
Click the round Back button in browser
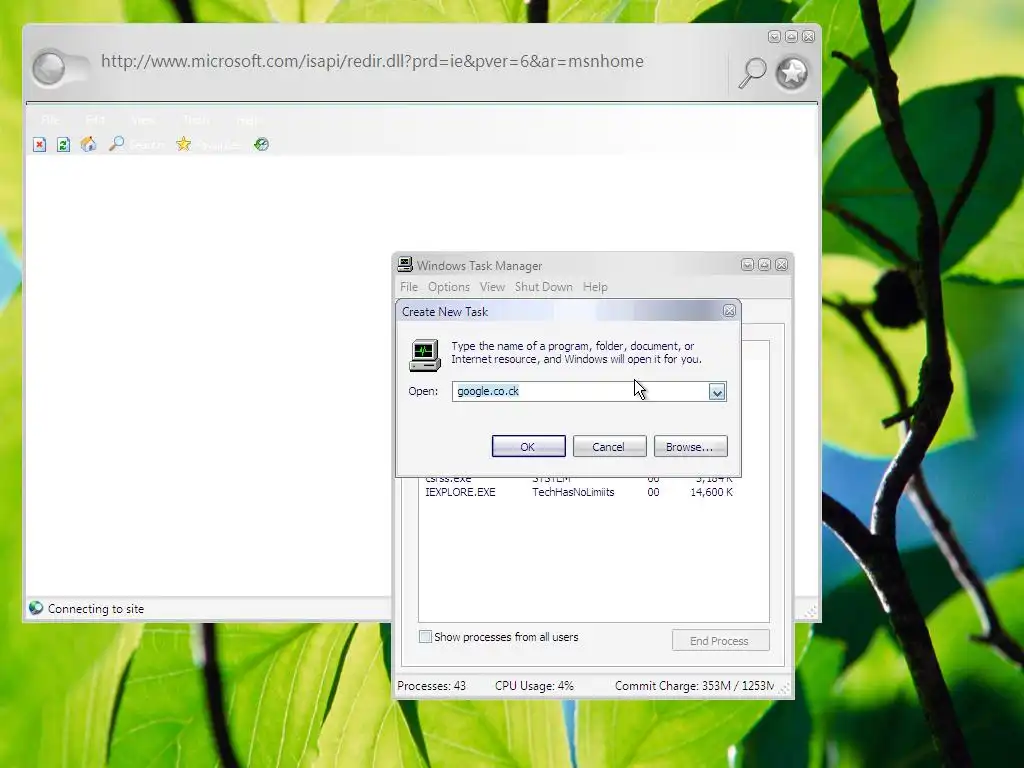coord(49,68)
